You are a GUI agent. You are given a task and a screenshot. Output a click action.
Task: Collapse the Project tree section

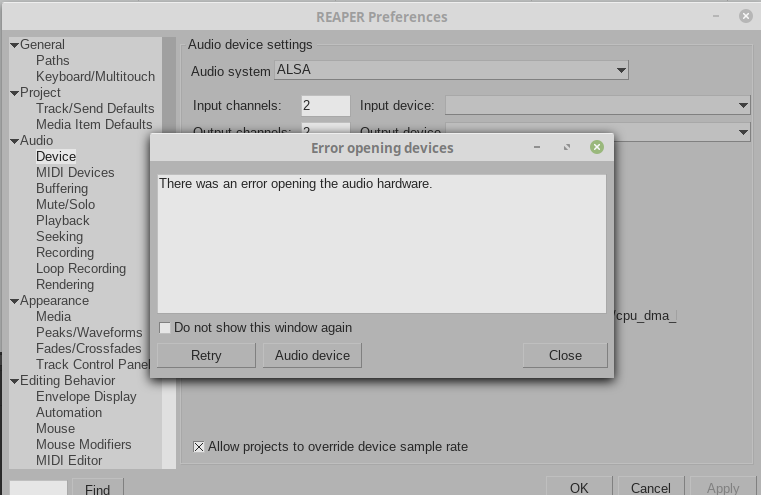tap(15, 93)
